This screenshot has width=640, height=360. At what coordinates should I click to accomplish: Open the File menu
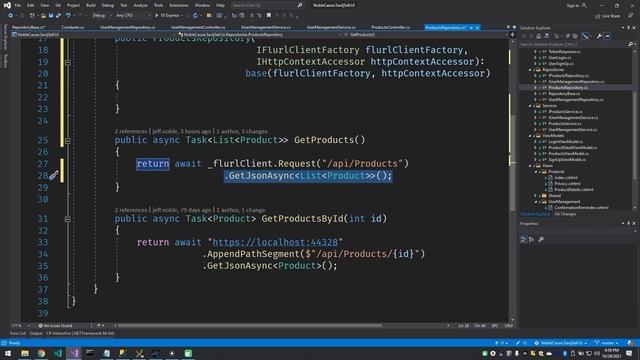(18, 5)
